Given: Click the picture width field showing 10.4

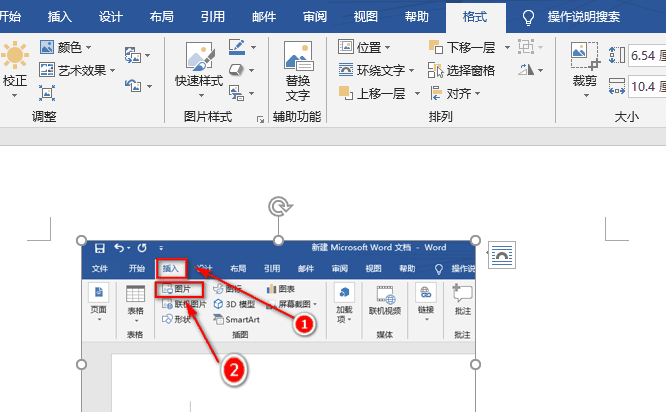Looking at the screenshot, I should (x=647, y=87).
